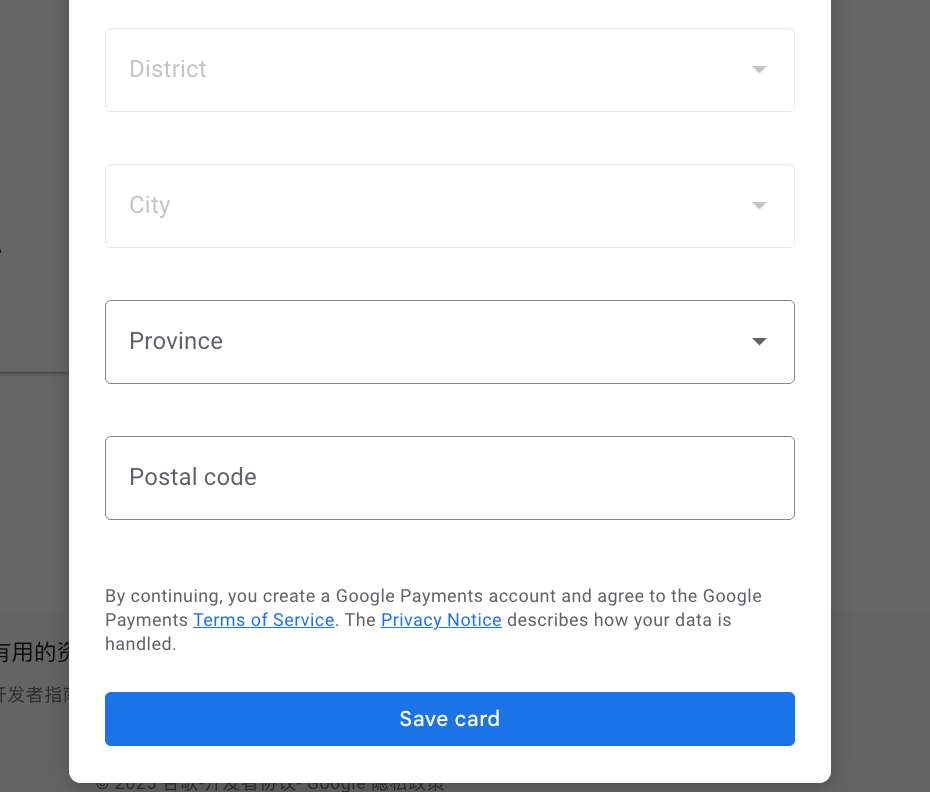This screenshot has height=792, width=930.
Task: Click the Postal code placeholder text
Action: [x=193, y=477]
